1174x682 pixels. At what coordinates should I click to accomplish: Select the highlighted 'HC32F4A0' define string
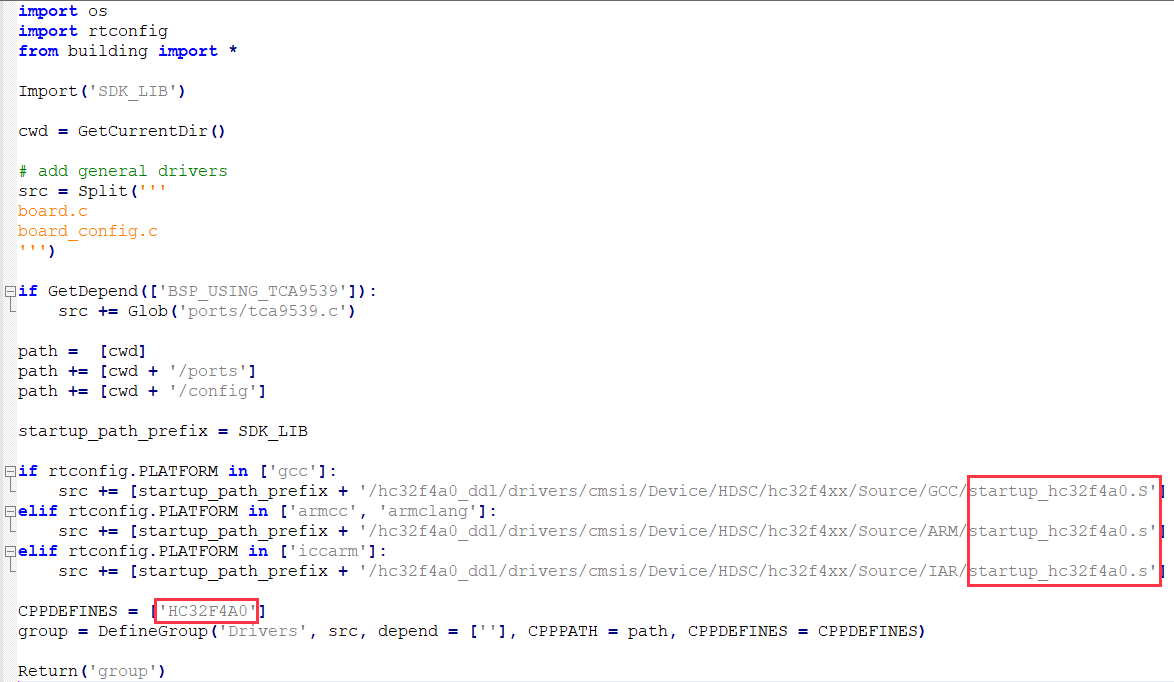pos(207,611)
